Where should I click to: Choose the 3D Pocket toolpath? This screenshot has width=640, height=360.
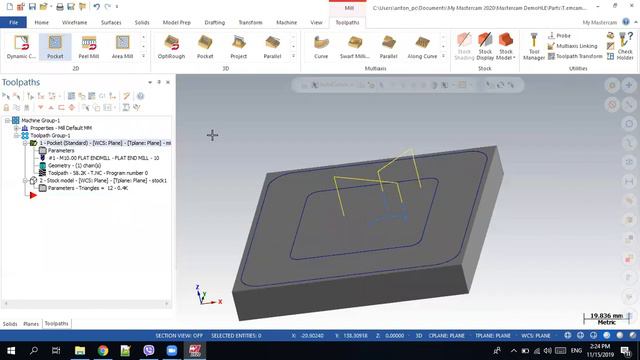(205, 47)
